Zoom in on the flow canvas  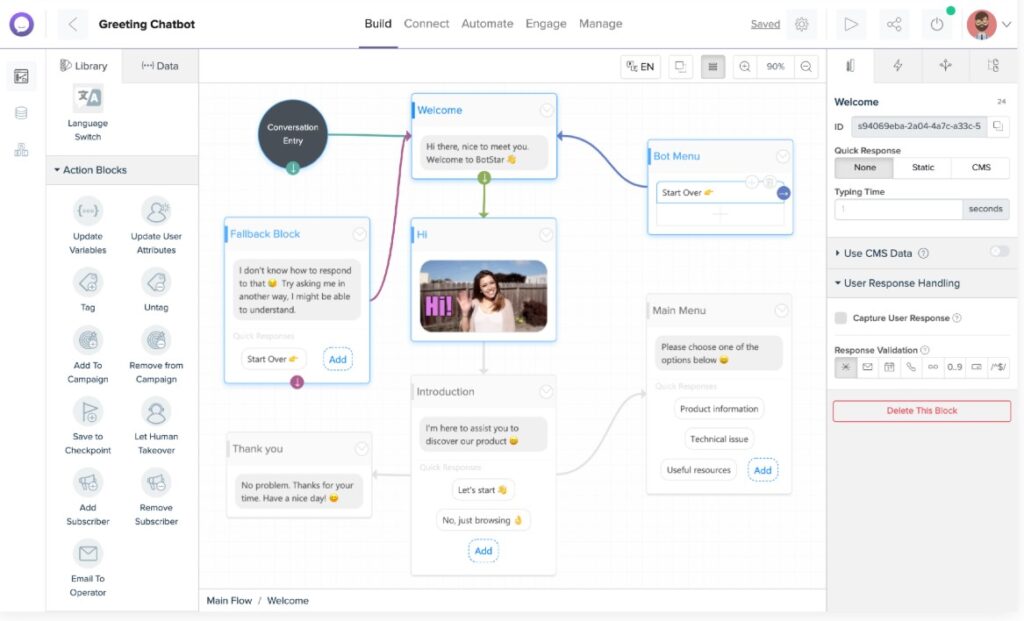coord(745,66)
